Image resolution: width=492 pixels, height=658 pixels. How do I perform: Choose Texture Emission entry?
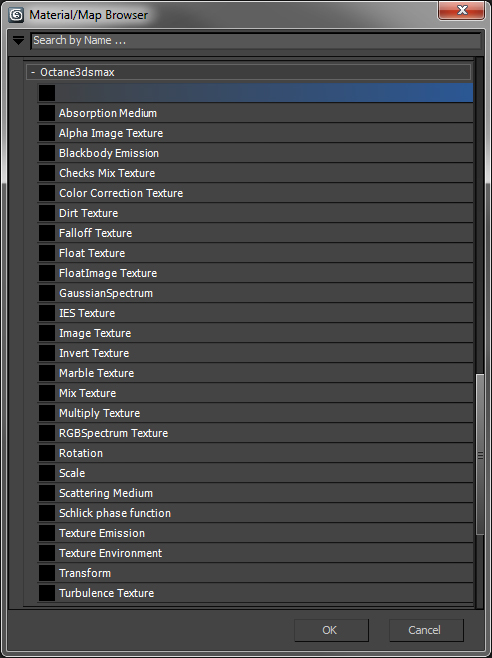click(255, 533)
